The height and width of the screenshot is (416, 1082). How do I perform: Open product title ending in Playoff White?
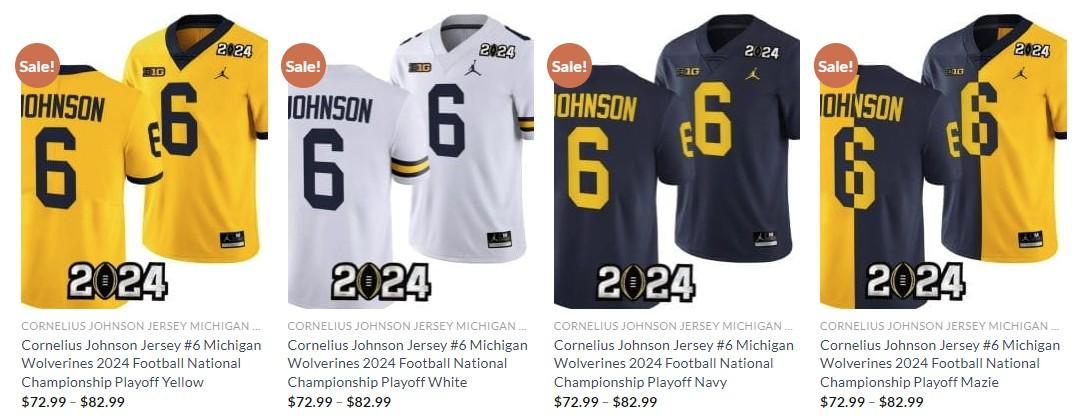click(408, 364)
